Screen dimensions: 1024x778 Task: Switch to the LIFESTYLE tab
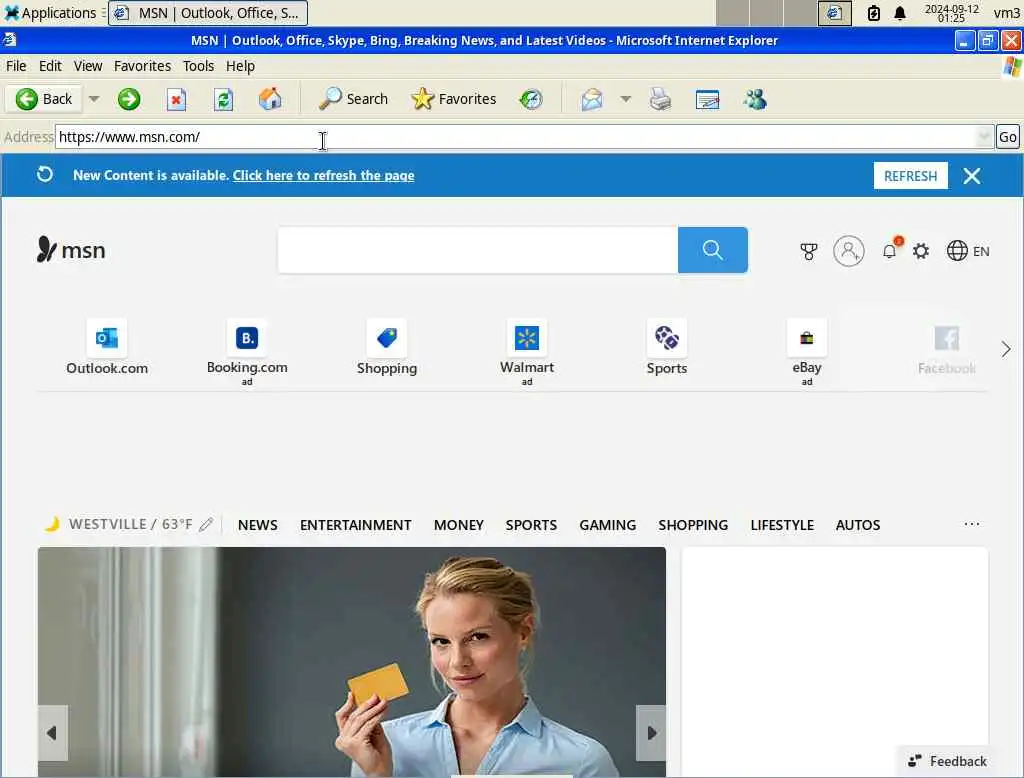782,525
